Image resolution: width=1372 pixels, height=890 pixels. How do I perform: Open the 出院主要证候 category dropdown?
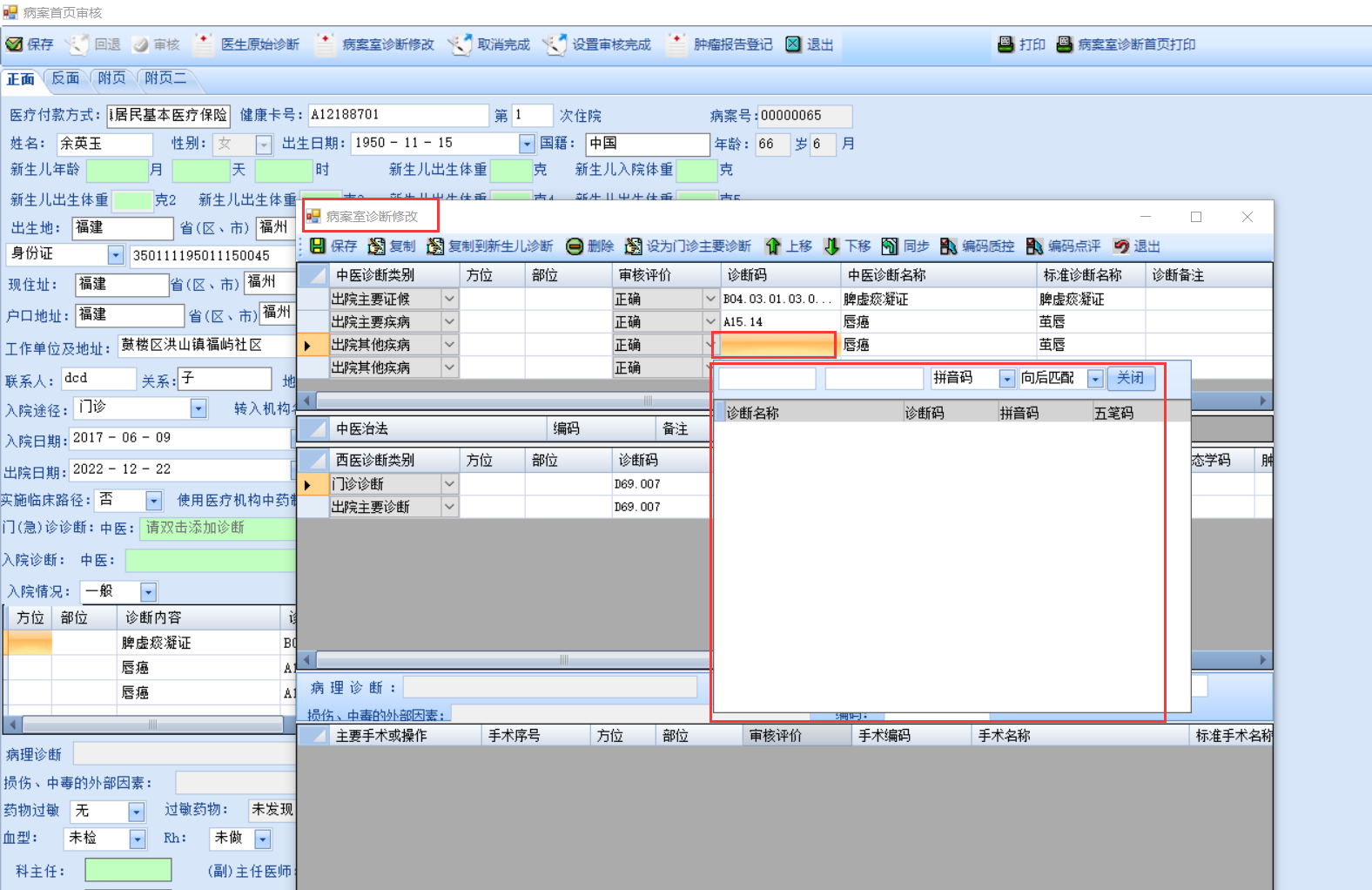coord(449,299)
